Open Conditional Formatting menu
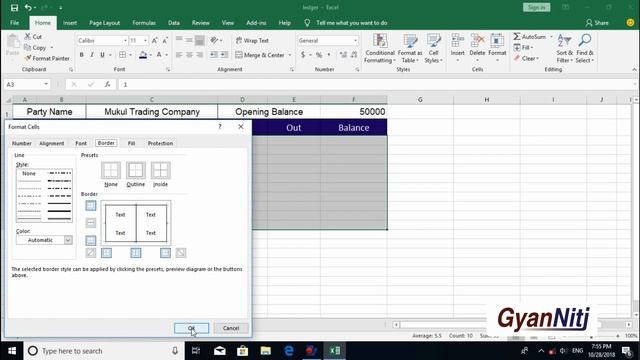The width and height of the screenshot is (640, 360). 380,49
